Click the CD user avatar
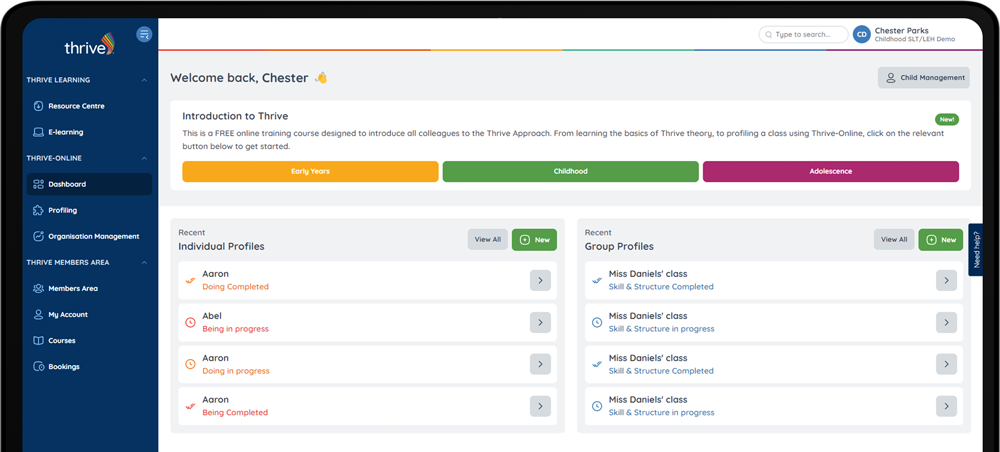The height and width of the screenshot is (452, 1000). 862,34
